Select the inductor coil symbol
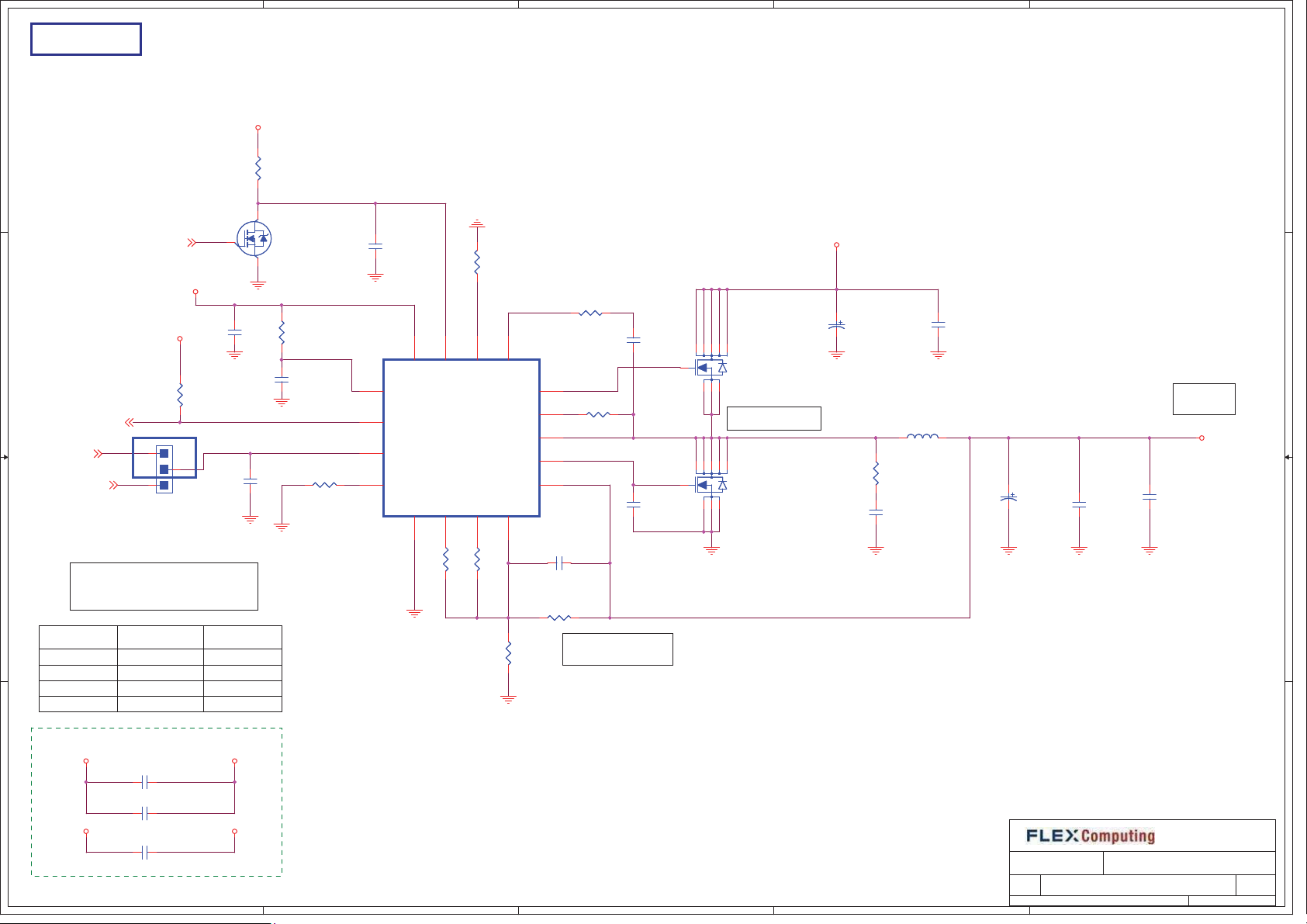 (x=922, y=436)
